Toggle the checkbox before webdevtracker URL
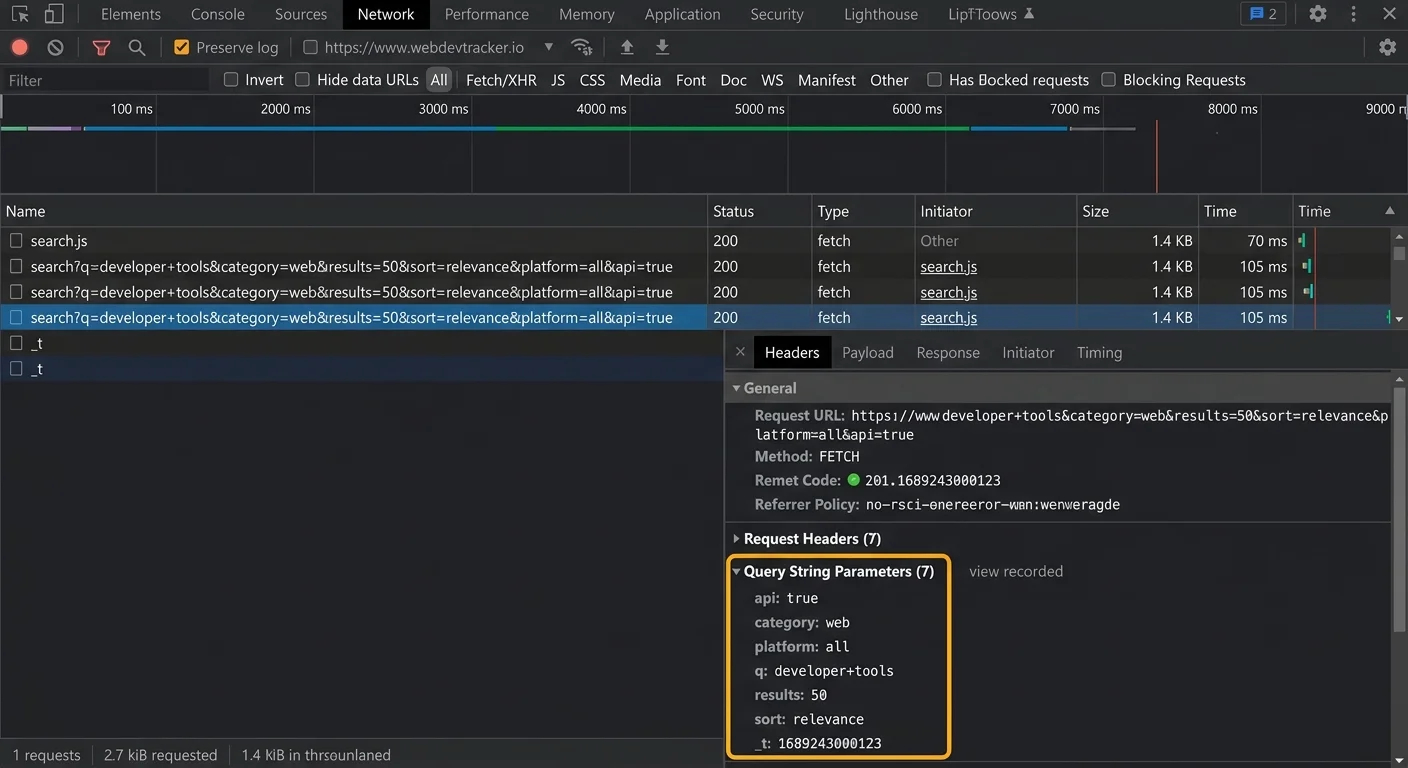Image resolution: width=1408 pixels, height=768 pixels. 310,47
